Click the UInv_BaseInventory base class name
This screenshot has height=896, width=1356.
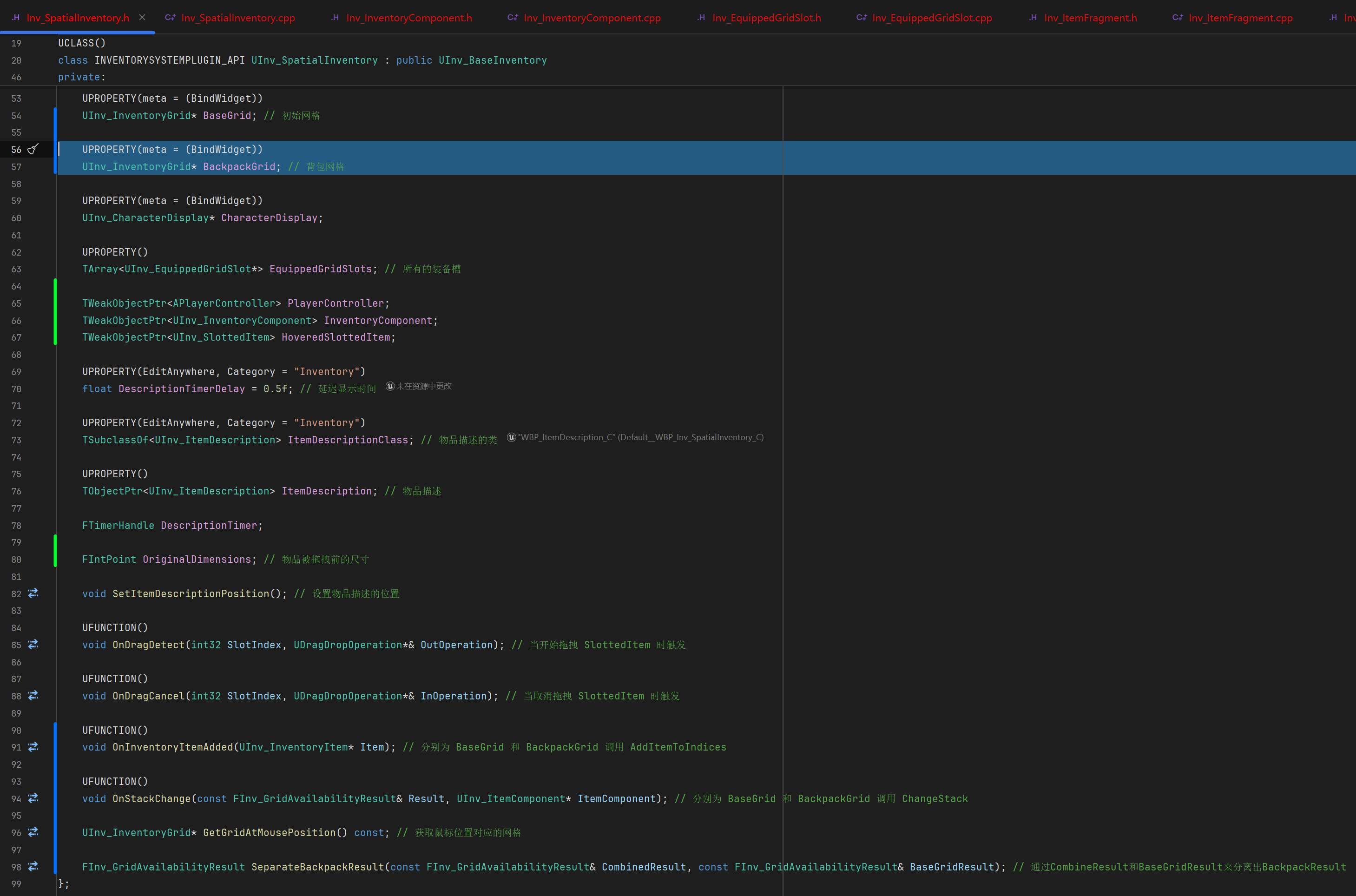tap(492, 60)
